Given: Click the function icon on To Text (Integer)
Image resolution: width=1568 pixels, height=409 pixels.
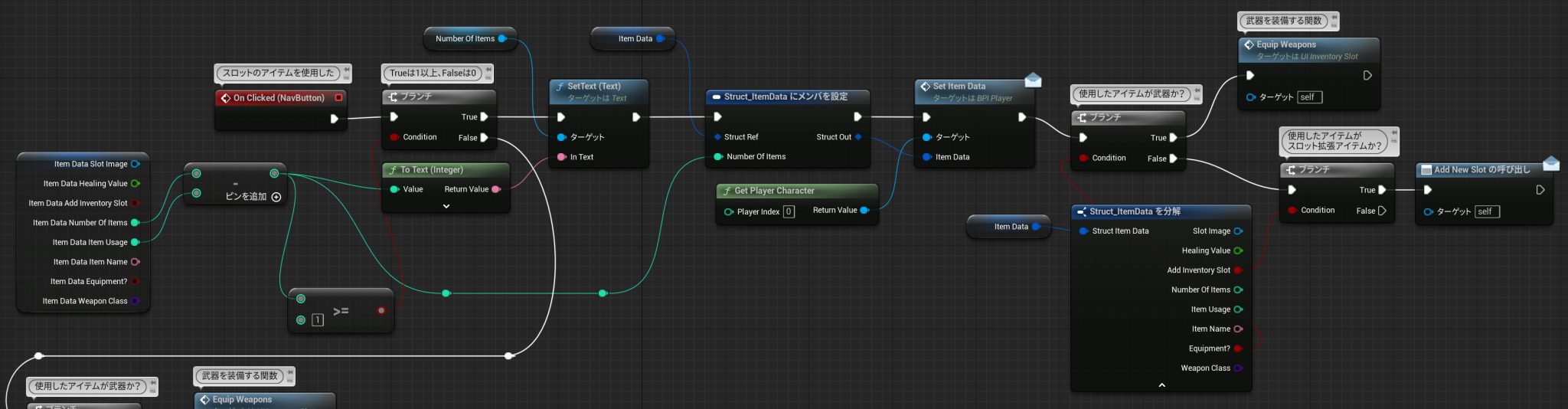Looking at the screenshot, I should point(393,170).
